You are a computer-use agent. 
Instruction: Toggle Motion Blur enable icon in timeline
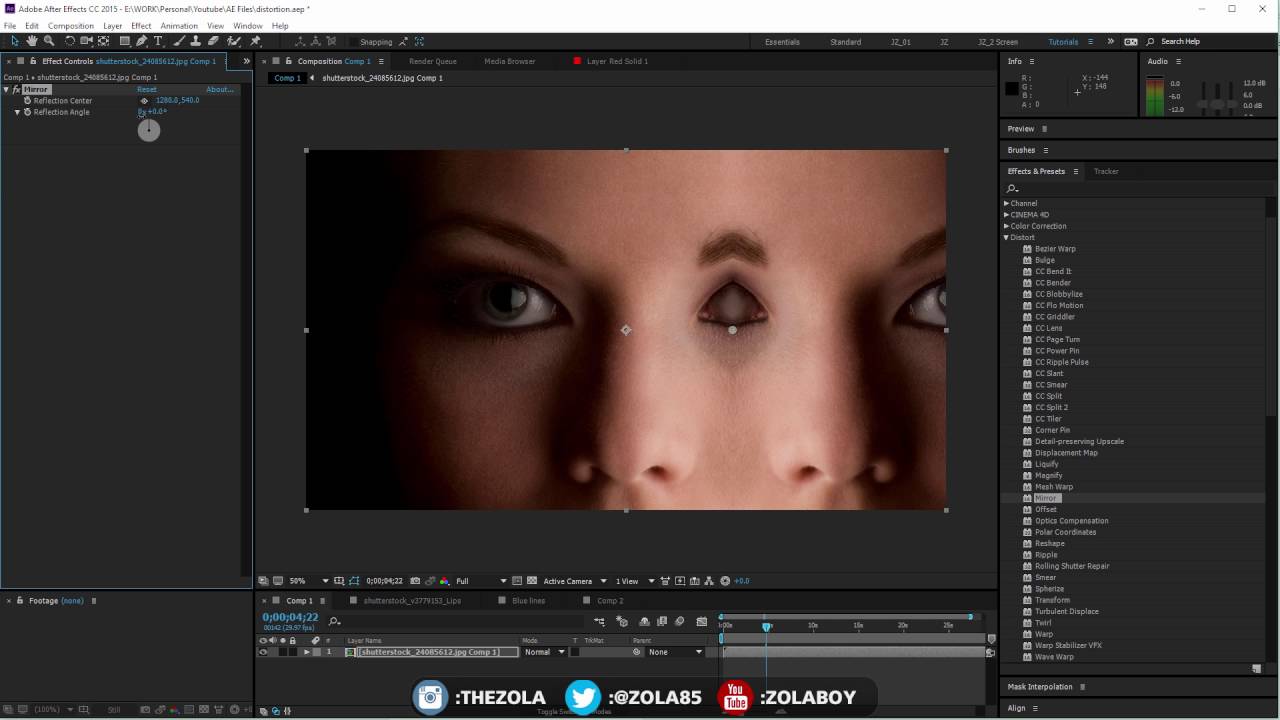[x=680, y=621]
